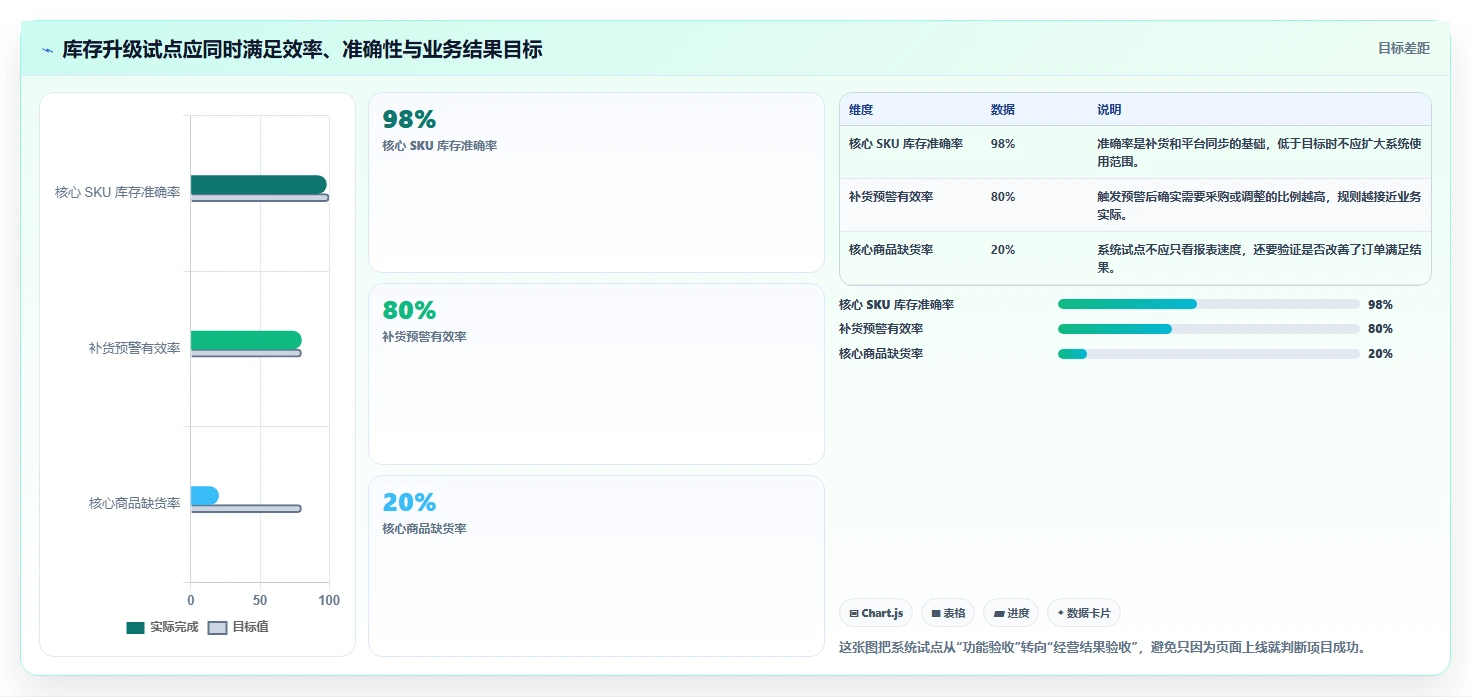Image resolution: width=1471 pixels, height=697 pixels.
Task: Click the 实际完成 green legend swatch
Action: pyautogui.click(x=136, y=628)
